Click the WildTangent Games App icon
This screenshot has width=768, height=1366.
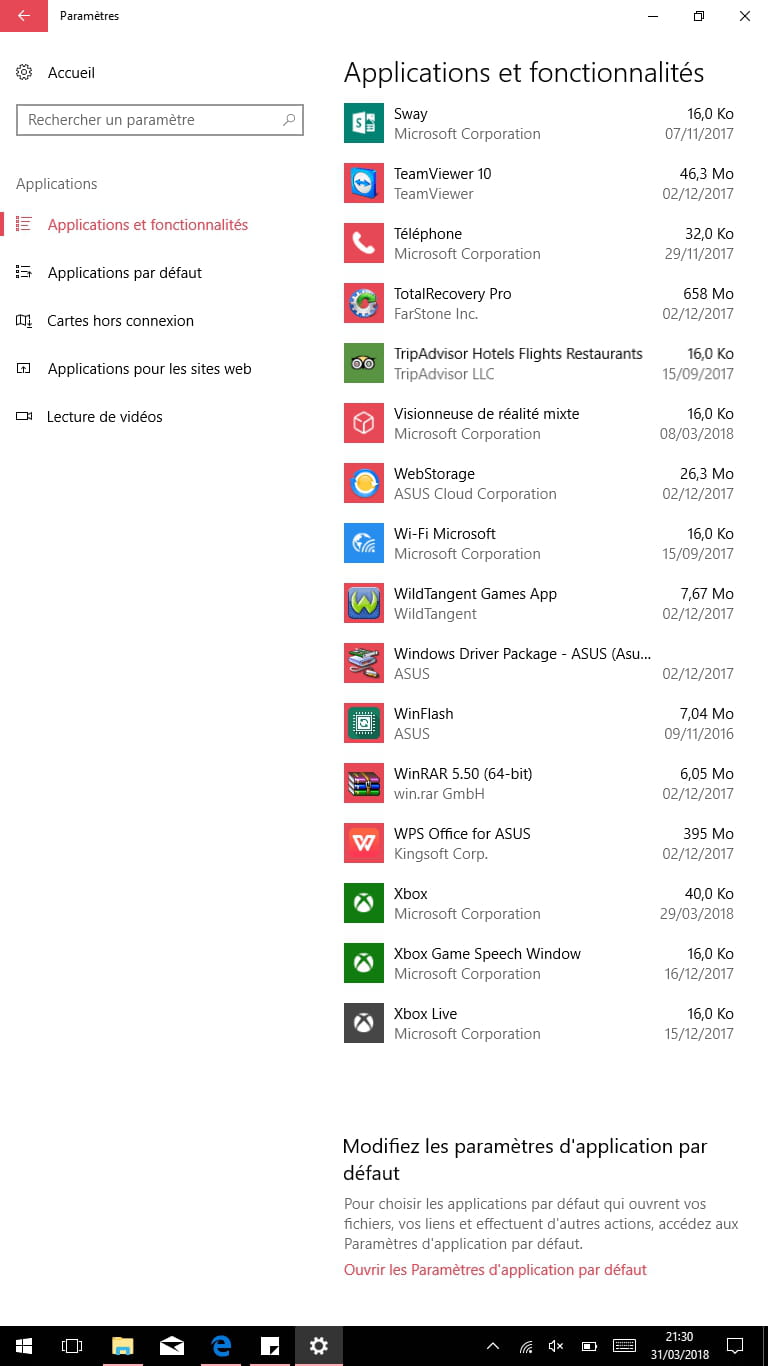tap(364, 603)
